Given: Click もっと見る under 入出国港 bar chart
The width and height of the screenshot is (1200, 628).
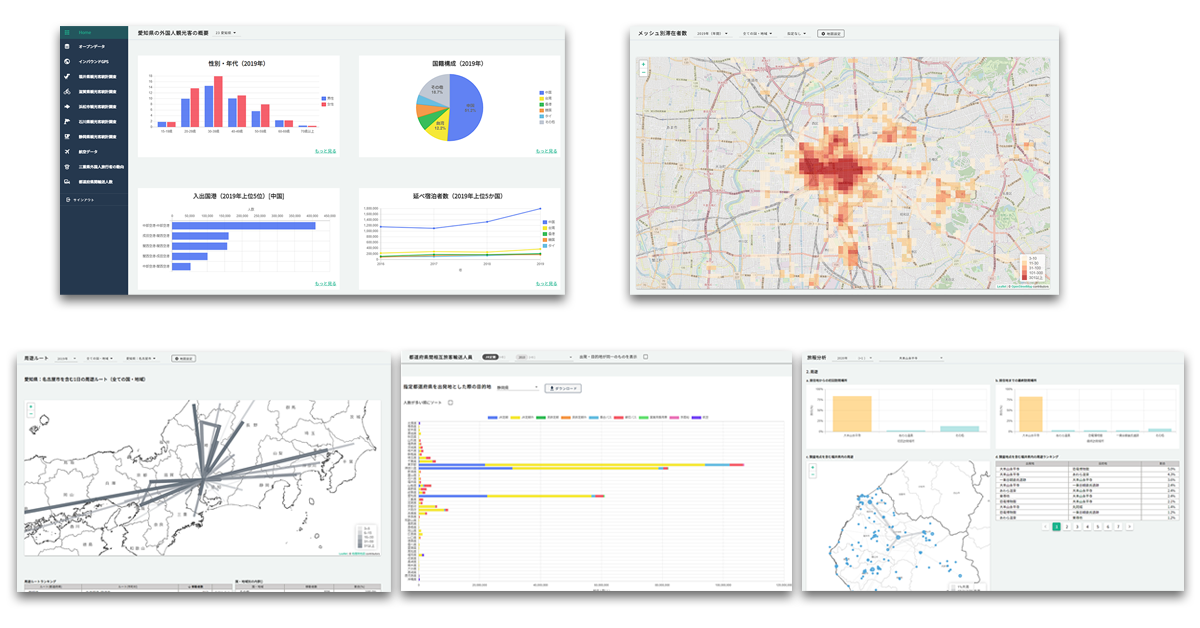Looking at the screenshot, I should tap(326, 284).
